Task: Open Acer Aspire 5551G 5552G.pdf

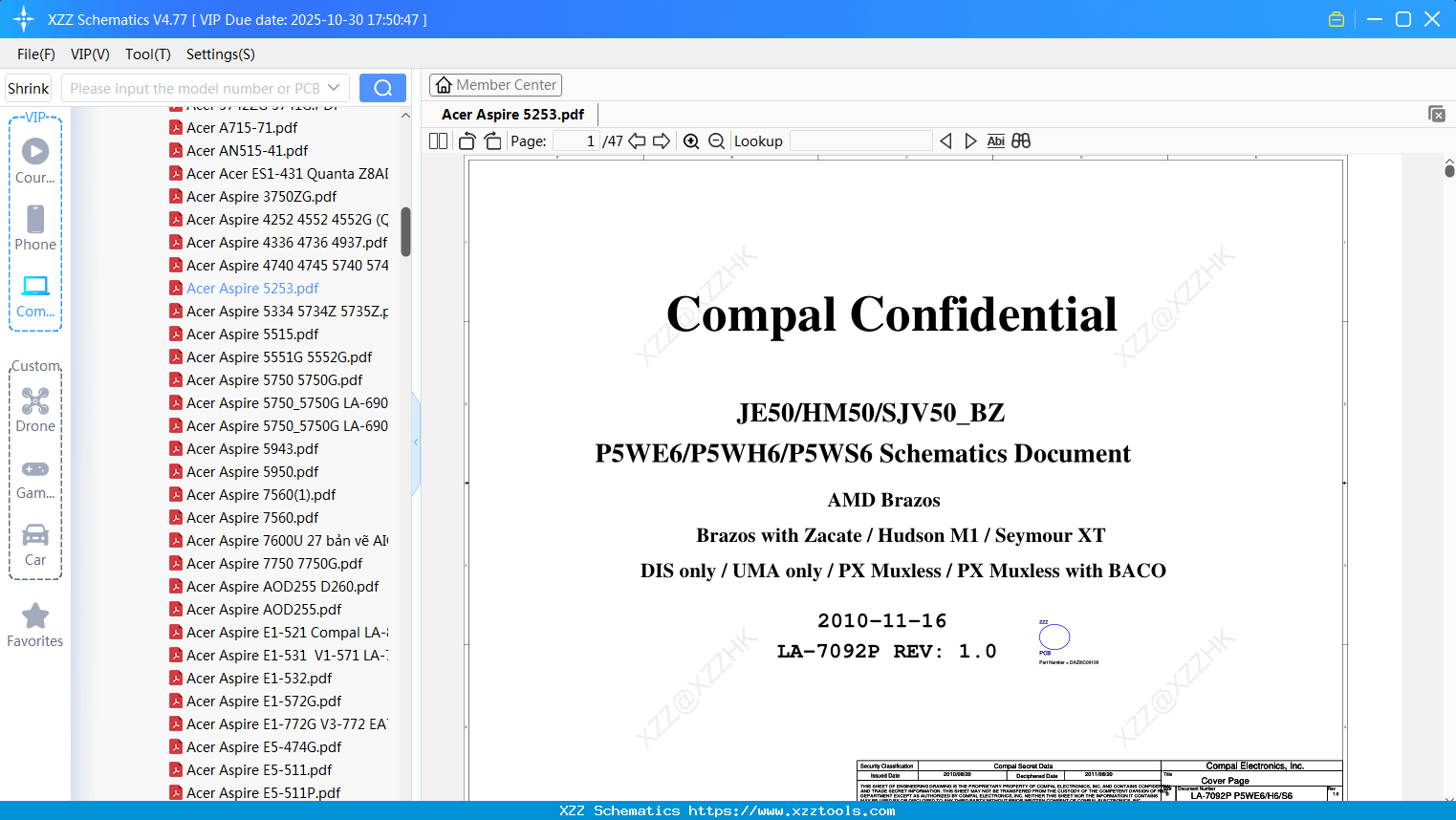Action: (x=279, y=356)
